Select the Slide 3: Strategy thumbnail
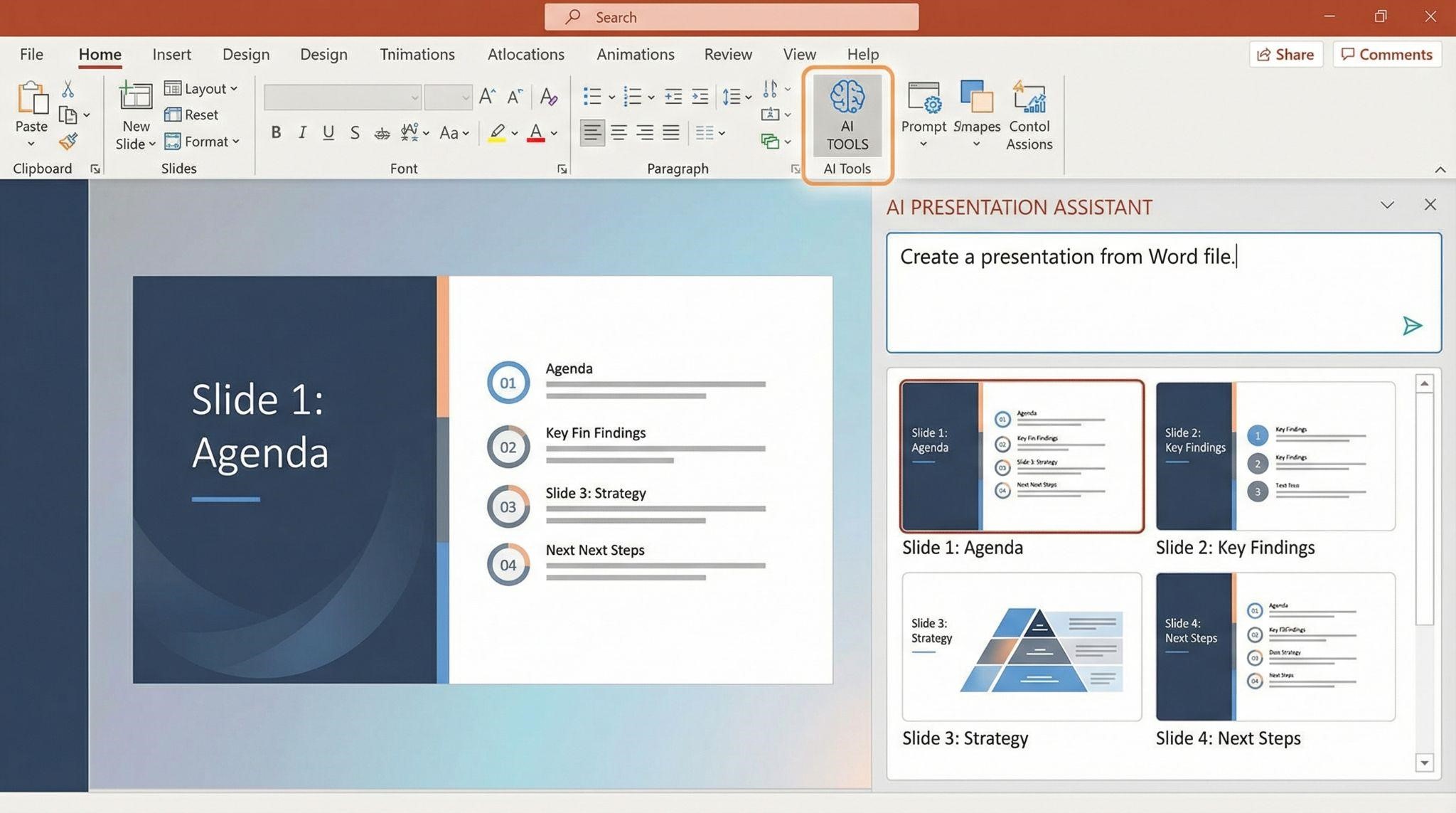The height and width of the screenshot is (813, 1456). point(1022,647)
